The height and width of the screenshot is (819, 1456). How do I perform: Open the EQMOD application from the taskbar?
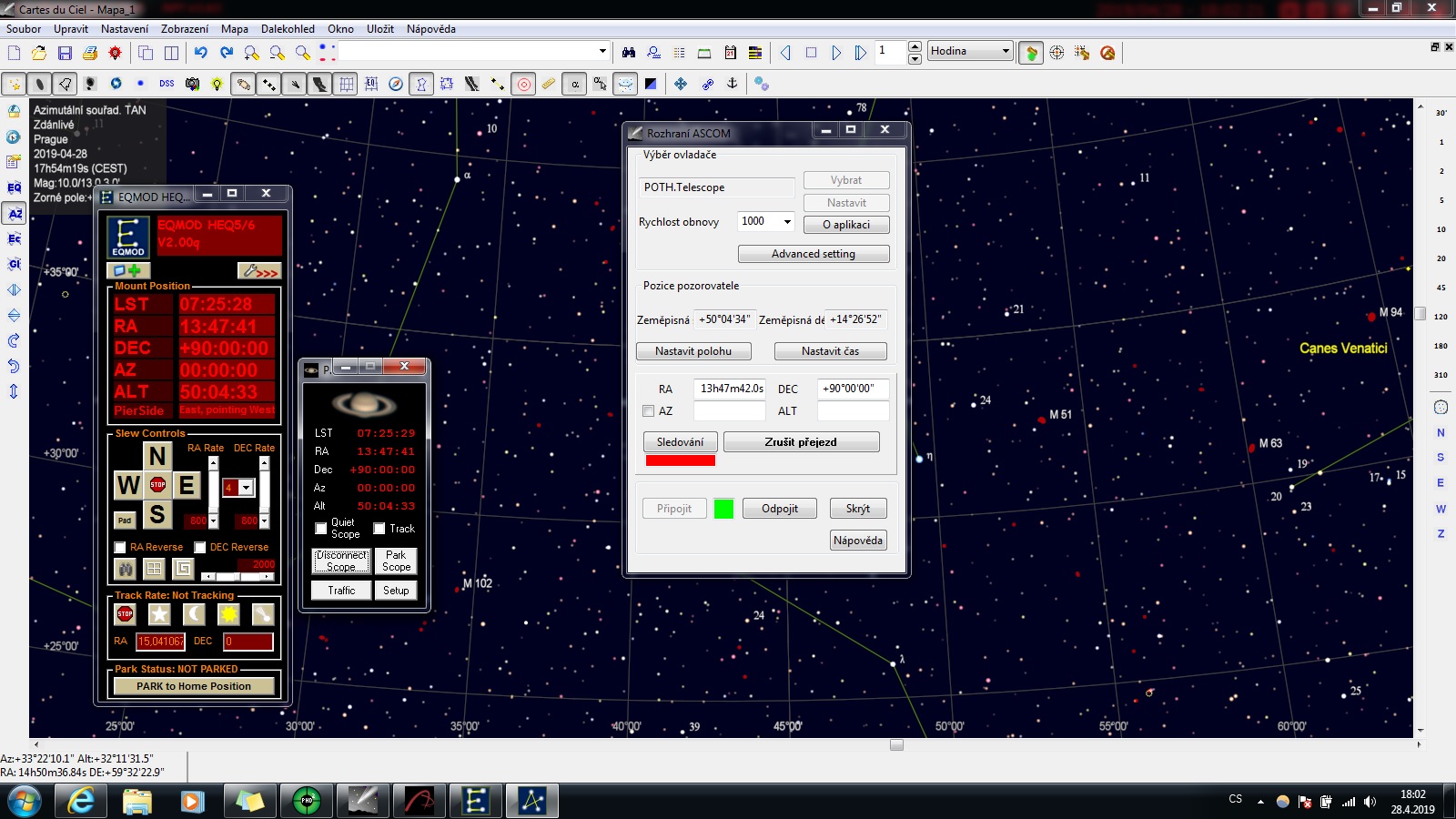[475, 801]
